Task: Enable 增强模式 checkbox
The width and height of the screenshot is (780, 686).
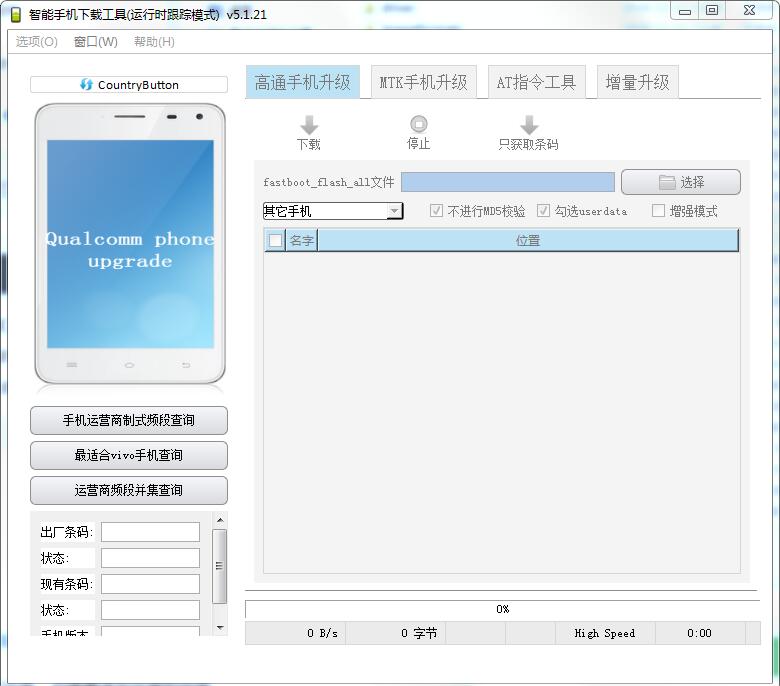Action: (658, 211)
